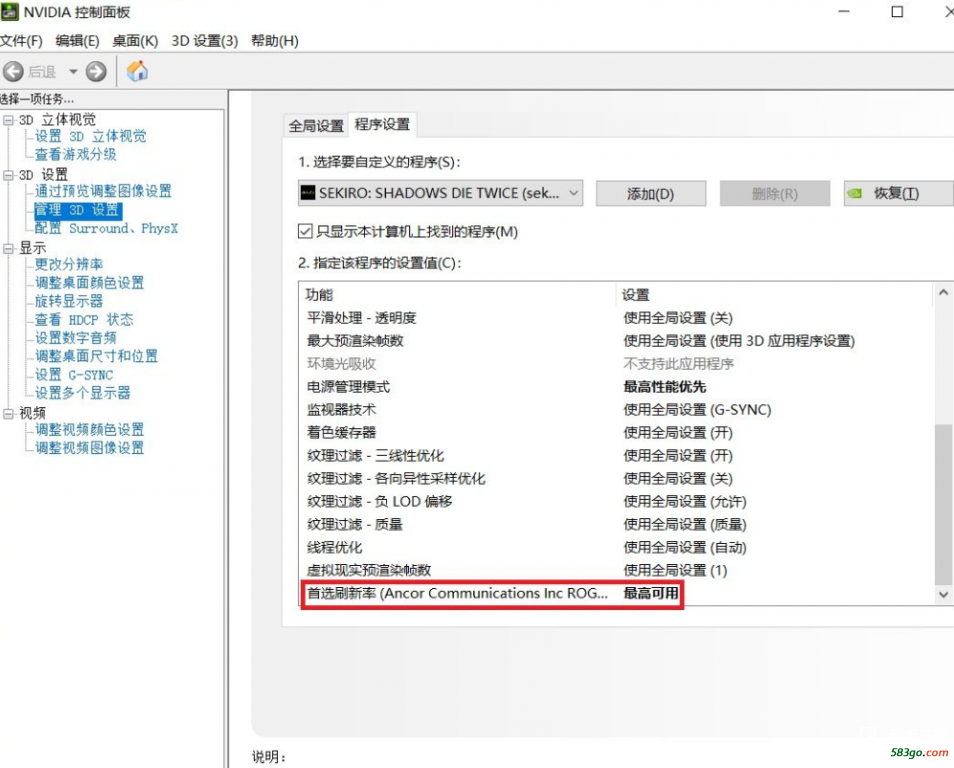
Task: Open 配置 Surround、PhysX task
Action: [x=106, y=228]
